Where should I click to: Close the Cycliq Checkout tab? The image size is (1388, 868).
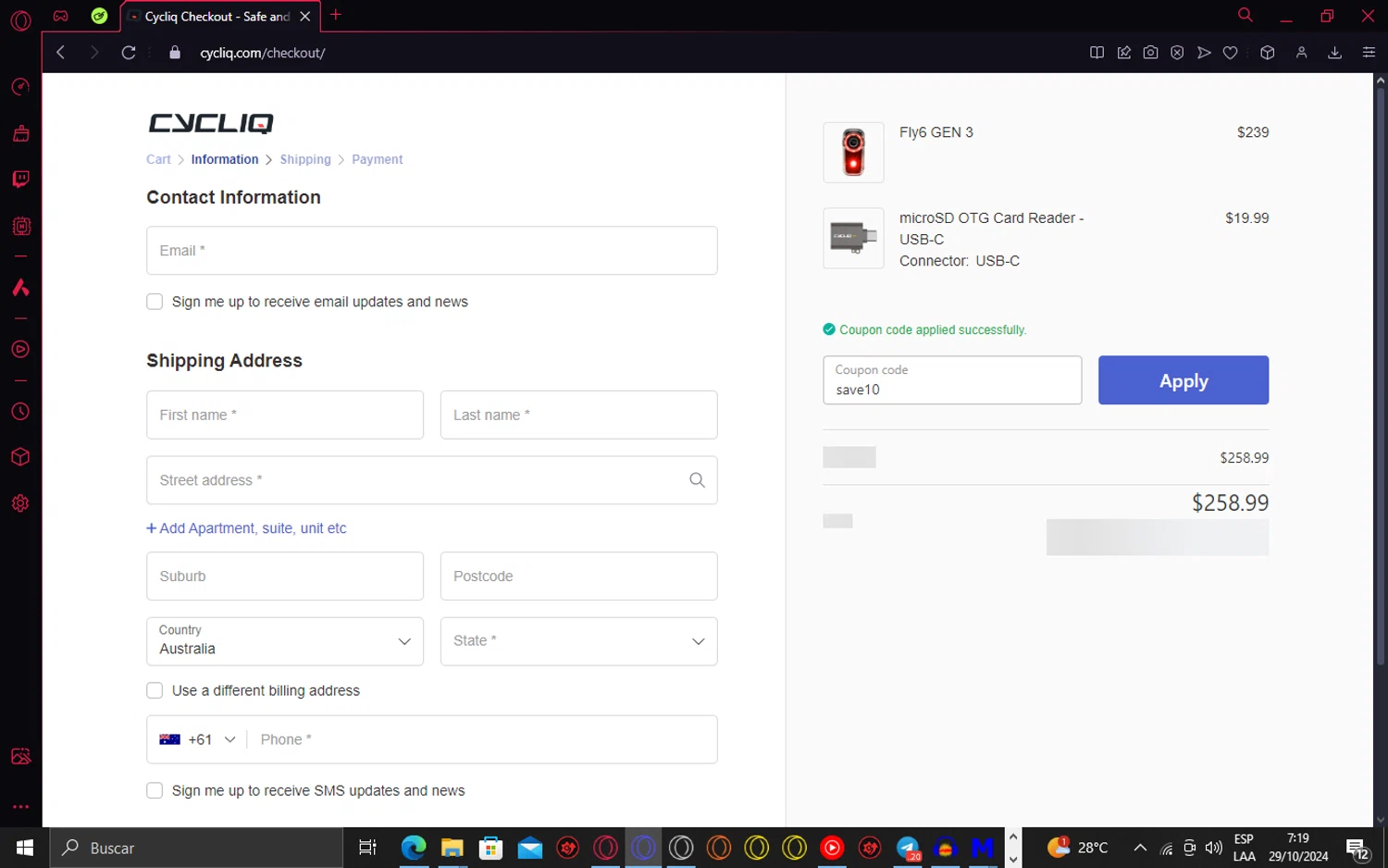pos(305,17)
